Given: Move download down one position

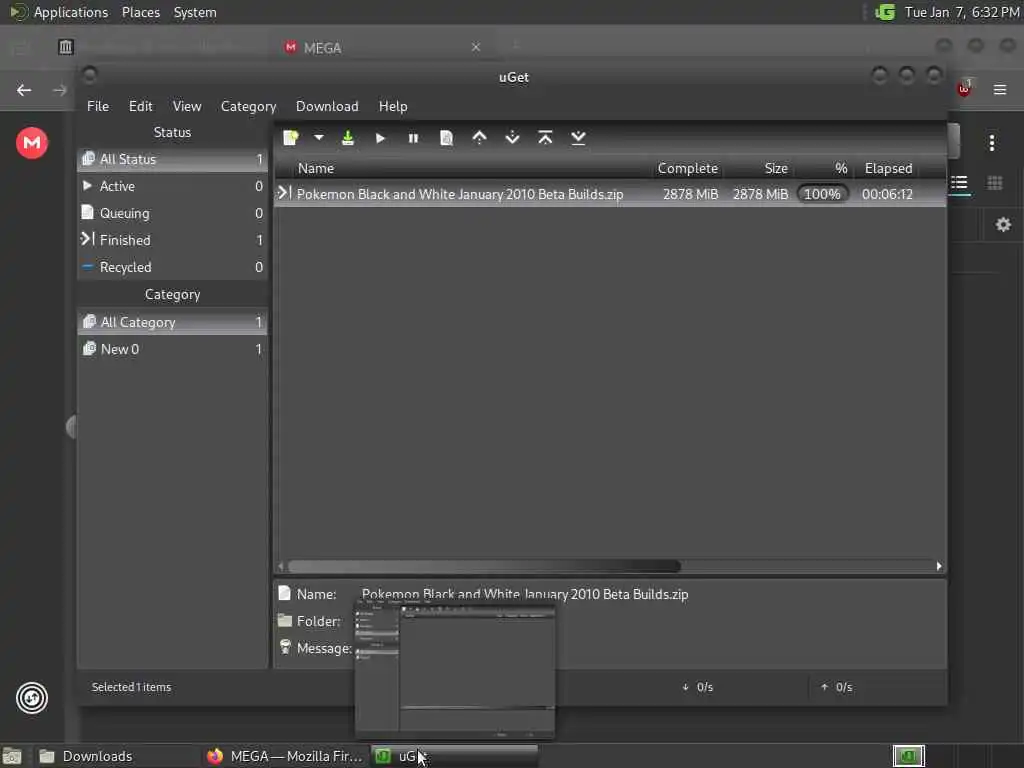Looking at the screenshot, I should coord(513,138).
